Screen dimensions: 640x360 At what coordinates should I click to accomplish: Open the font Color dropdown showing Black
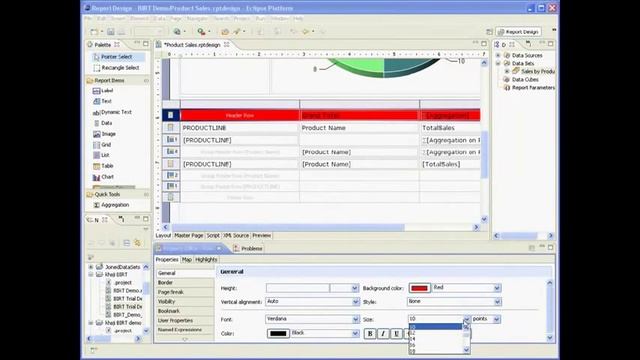click(x=355, y=333)
